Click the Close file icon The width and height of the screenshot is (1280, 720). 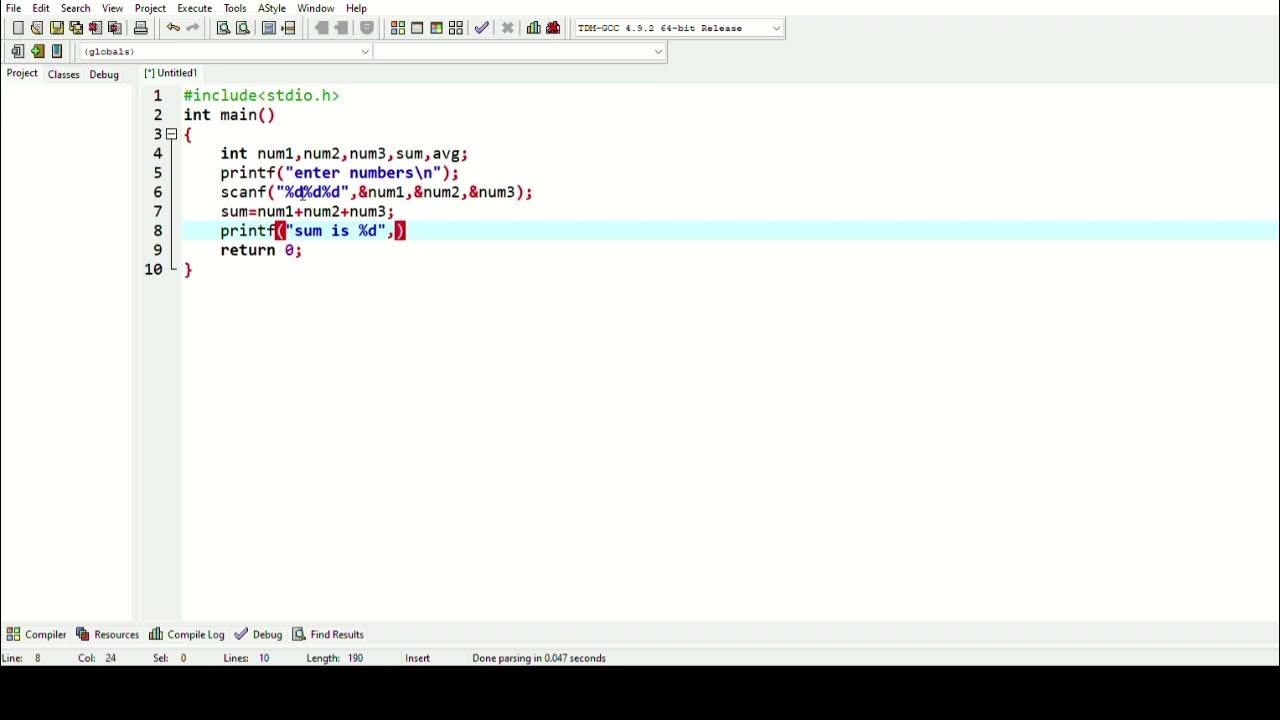tap(95, 28)
